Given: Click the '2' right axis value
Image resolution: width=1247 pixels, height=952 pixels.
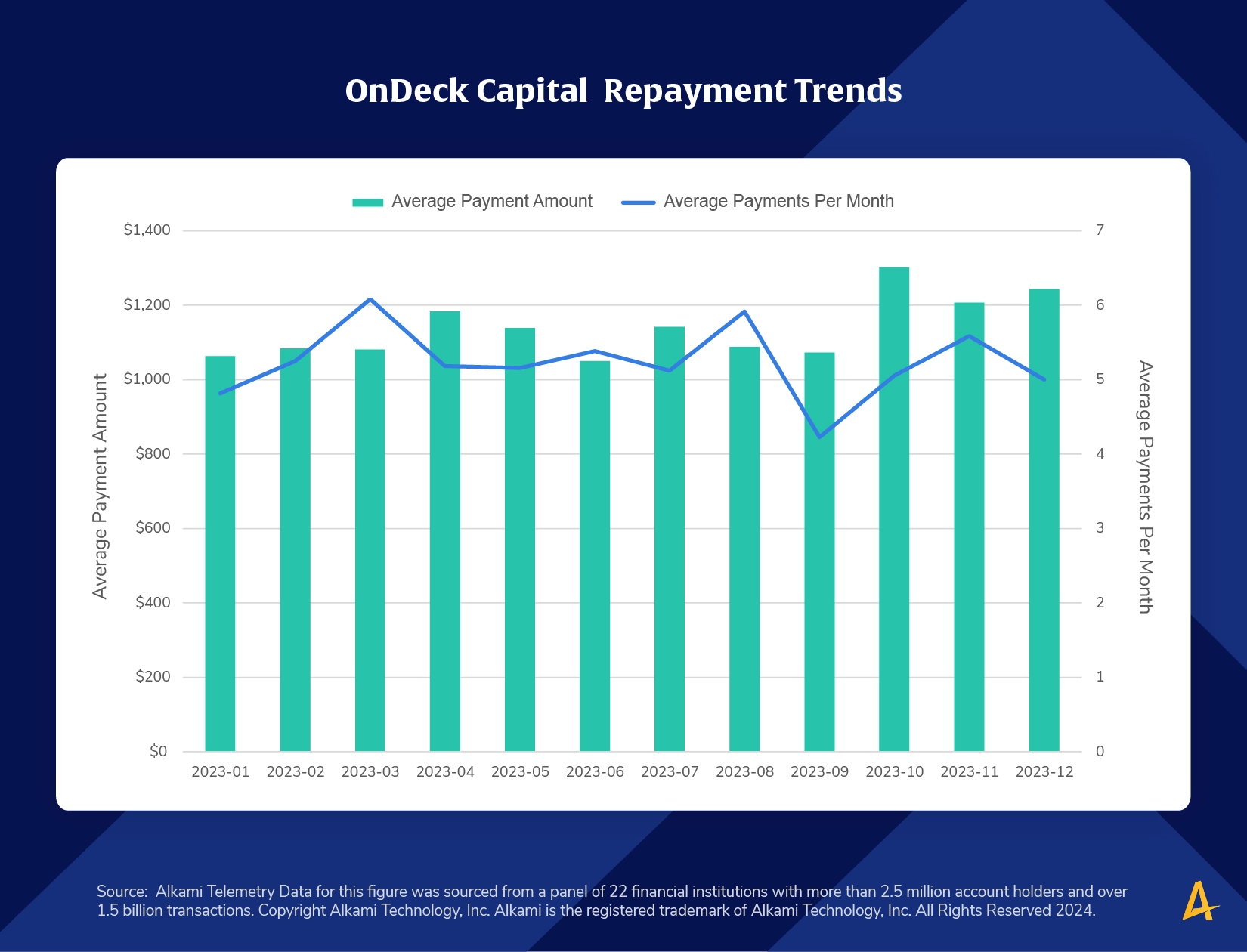Looking at the screenshot, I should 1100,602.
